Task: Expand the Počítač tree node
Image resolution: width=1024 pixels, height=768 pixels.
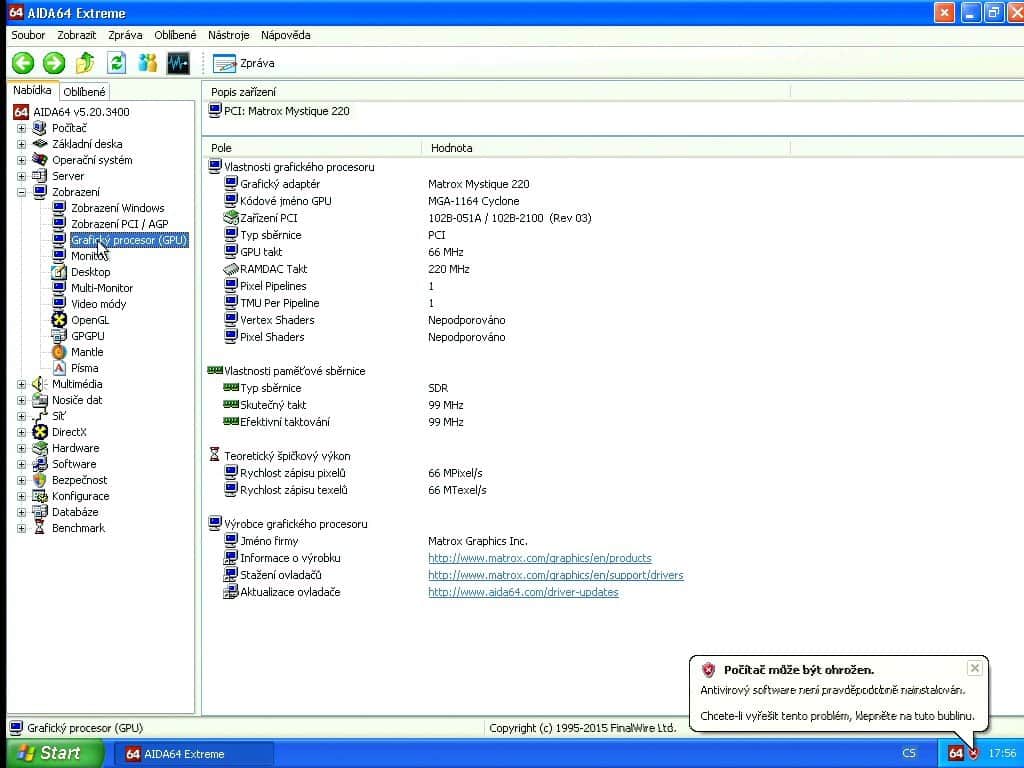Action: click(x=22, y=129)
